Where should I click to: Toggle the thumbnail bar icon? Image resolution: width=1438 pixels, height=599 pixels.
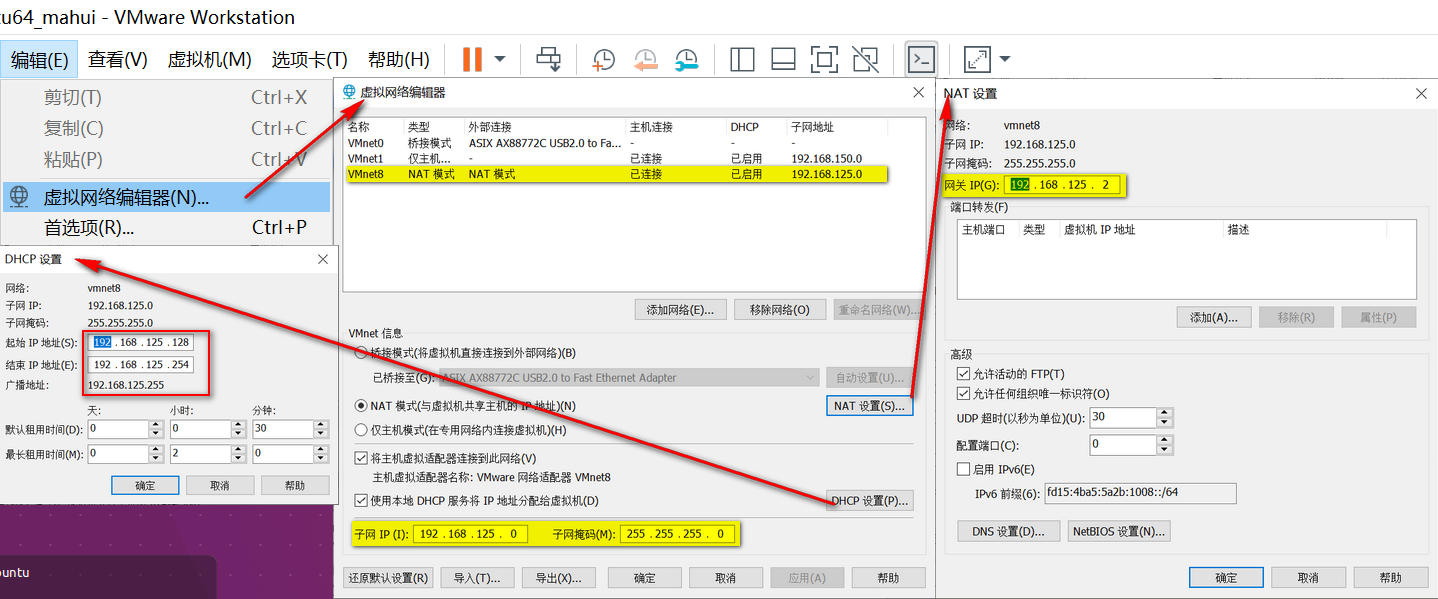point(783,59)
